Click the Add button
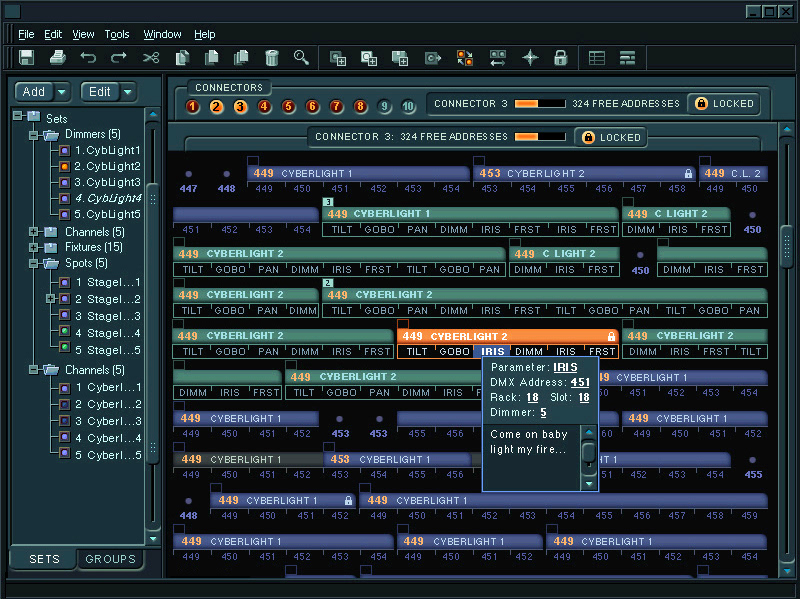This screenshot has height=599, width=800. click(34, 92)
